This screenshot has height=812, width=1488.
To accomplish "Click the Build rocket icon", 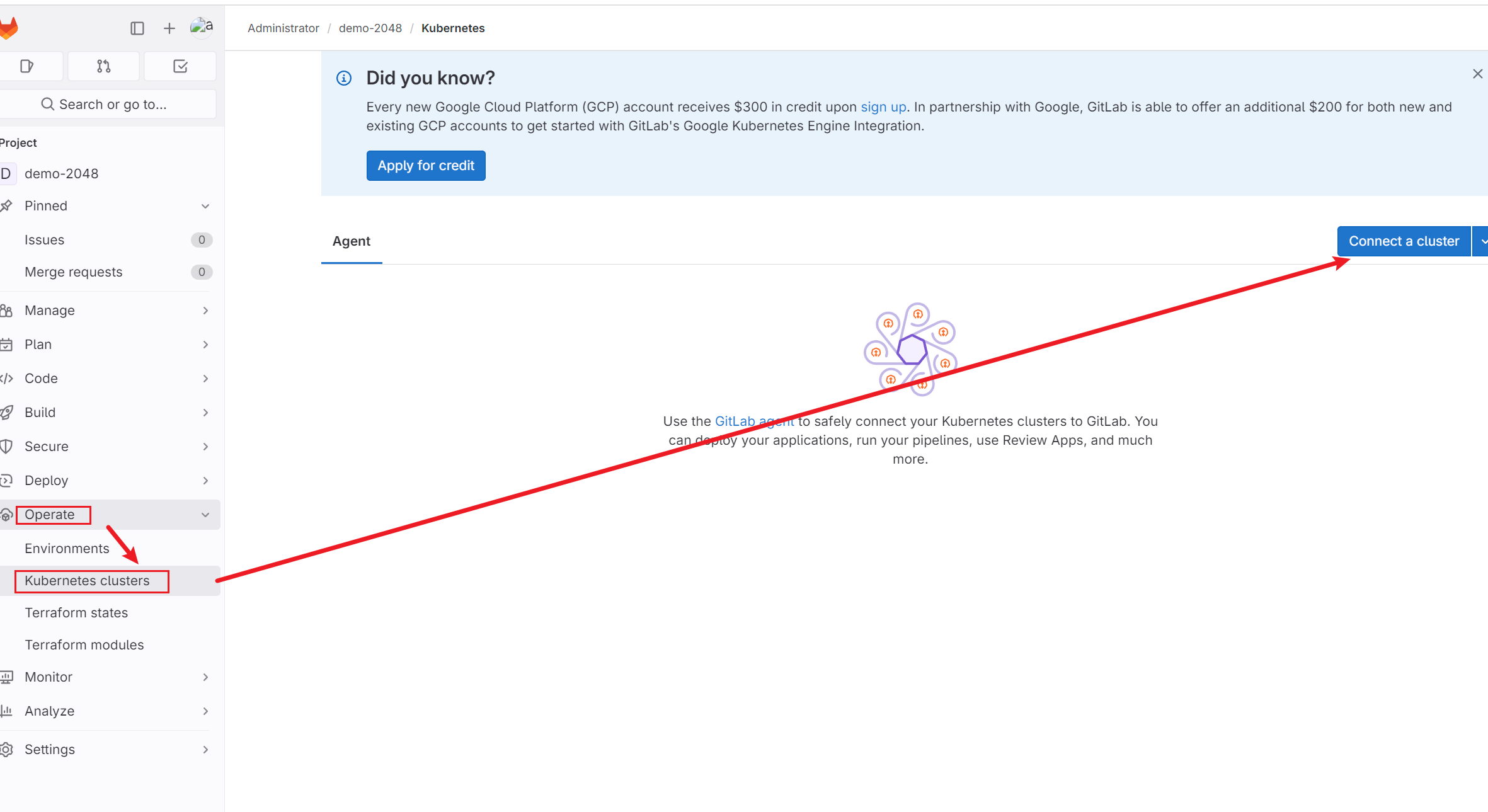I will [6, 412].
